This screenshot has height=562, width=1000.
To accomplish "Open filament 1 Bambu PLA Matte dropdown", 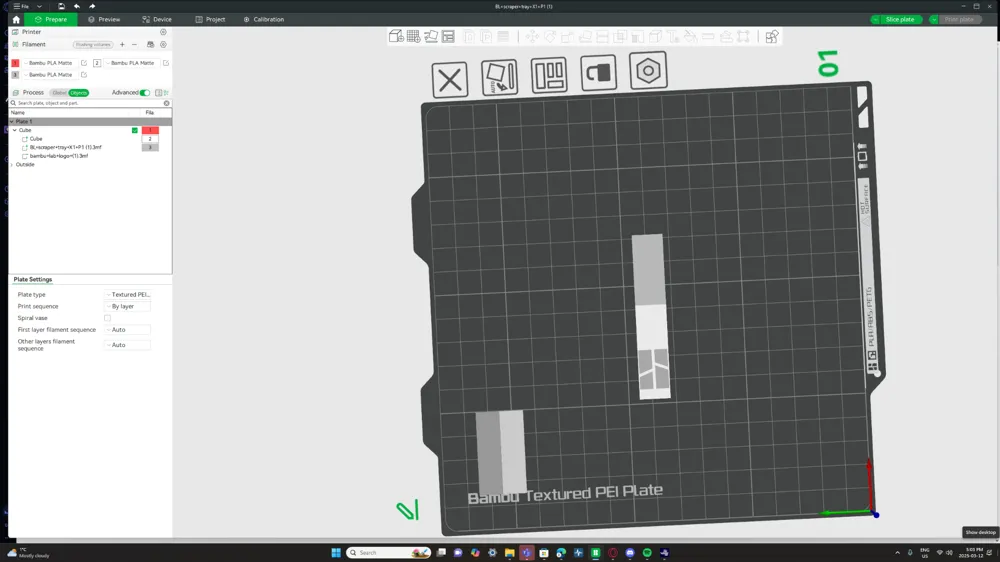I will [x=50, y=63].
